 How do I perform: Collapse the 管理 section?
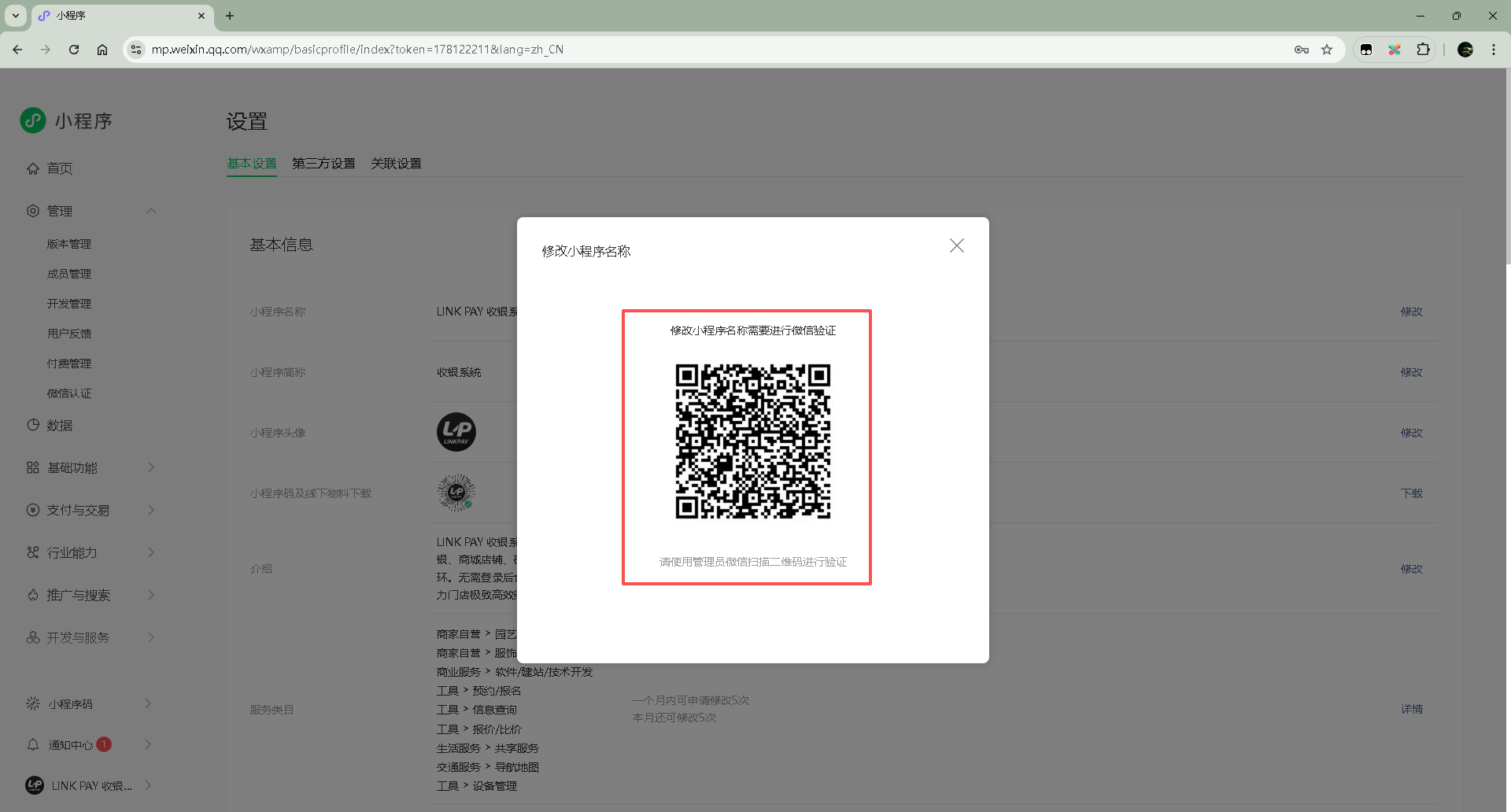tap(151, 211)
